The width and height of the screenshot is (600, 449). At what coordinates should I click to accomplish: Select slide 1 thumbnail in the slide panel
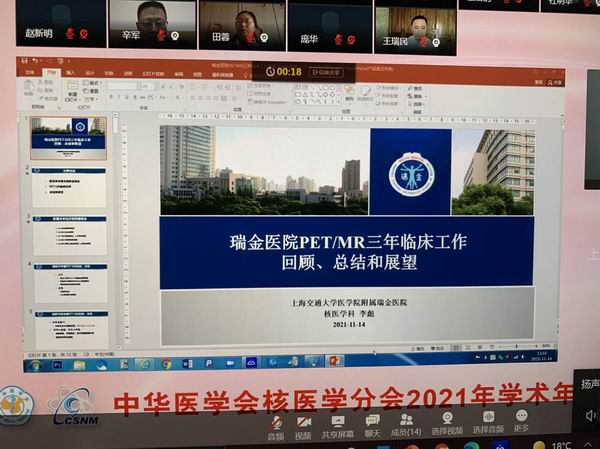point(68,138)
